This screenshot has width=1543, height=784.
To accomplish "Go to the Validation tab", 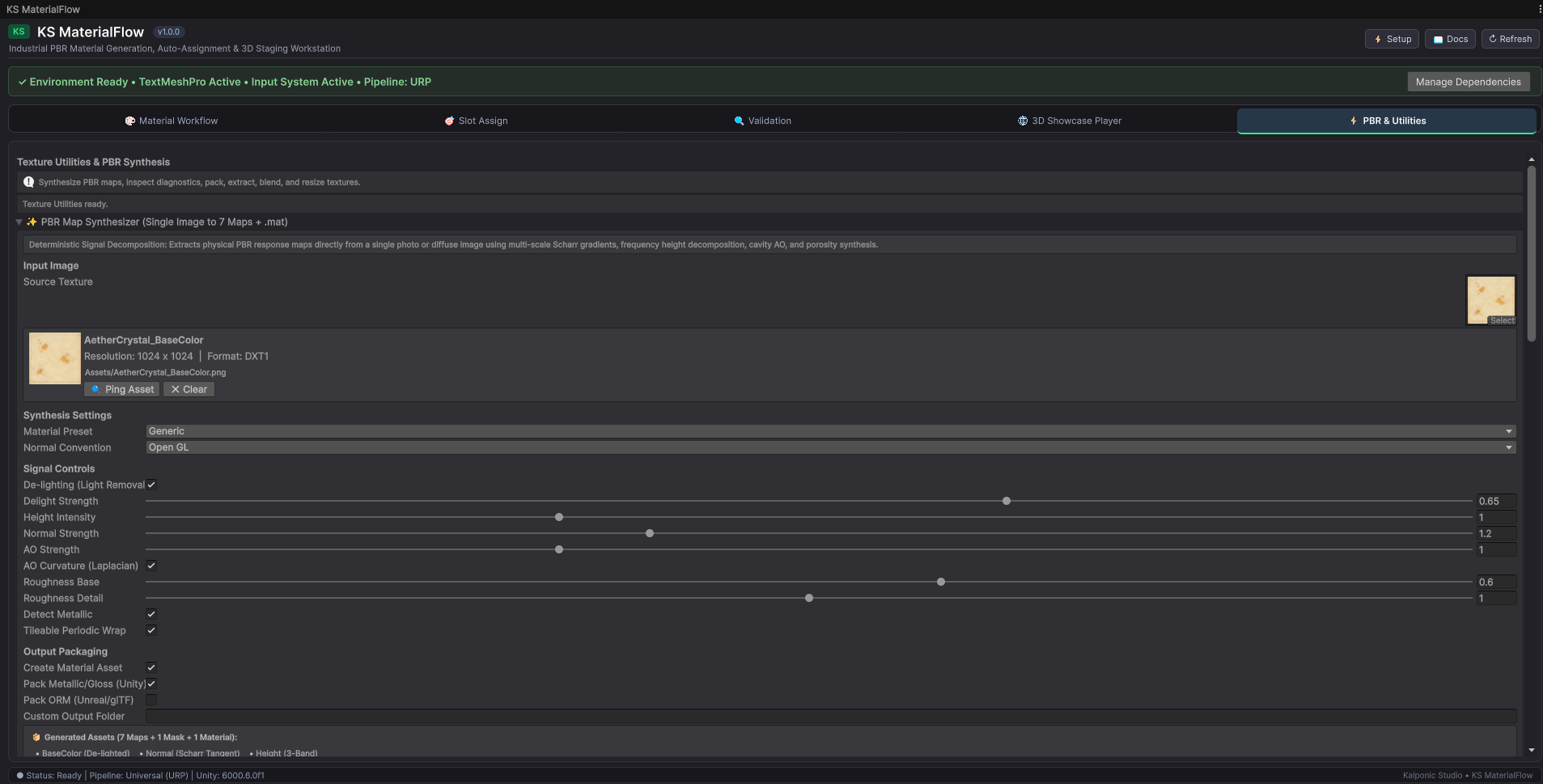I will [x=762, y=121].
